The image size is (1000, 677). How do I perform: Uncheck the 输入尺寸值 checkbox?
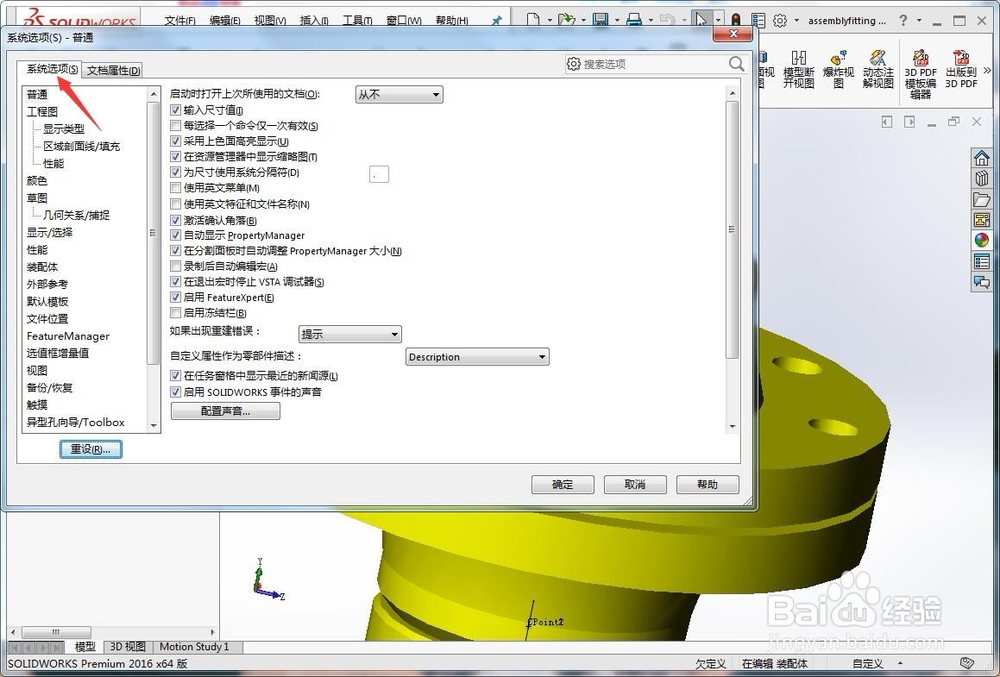pyautogui.click(x=176, y=110)
